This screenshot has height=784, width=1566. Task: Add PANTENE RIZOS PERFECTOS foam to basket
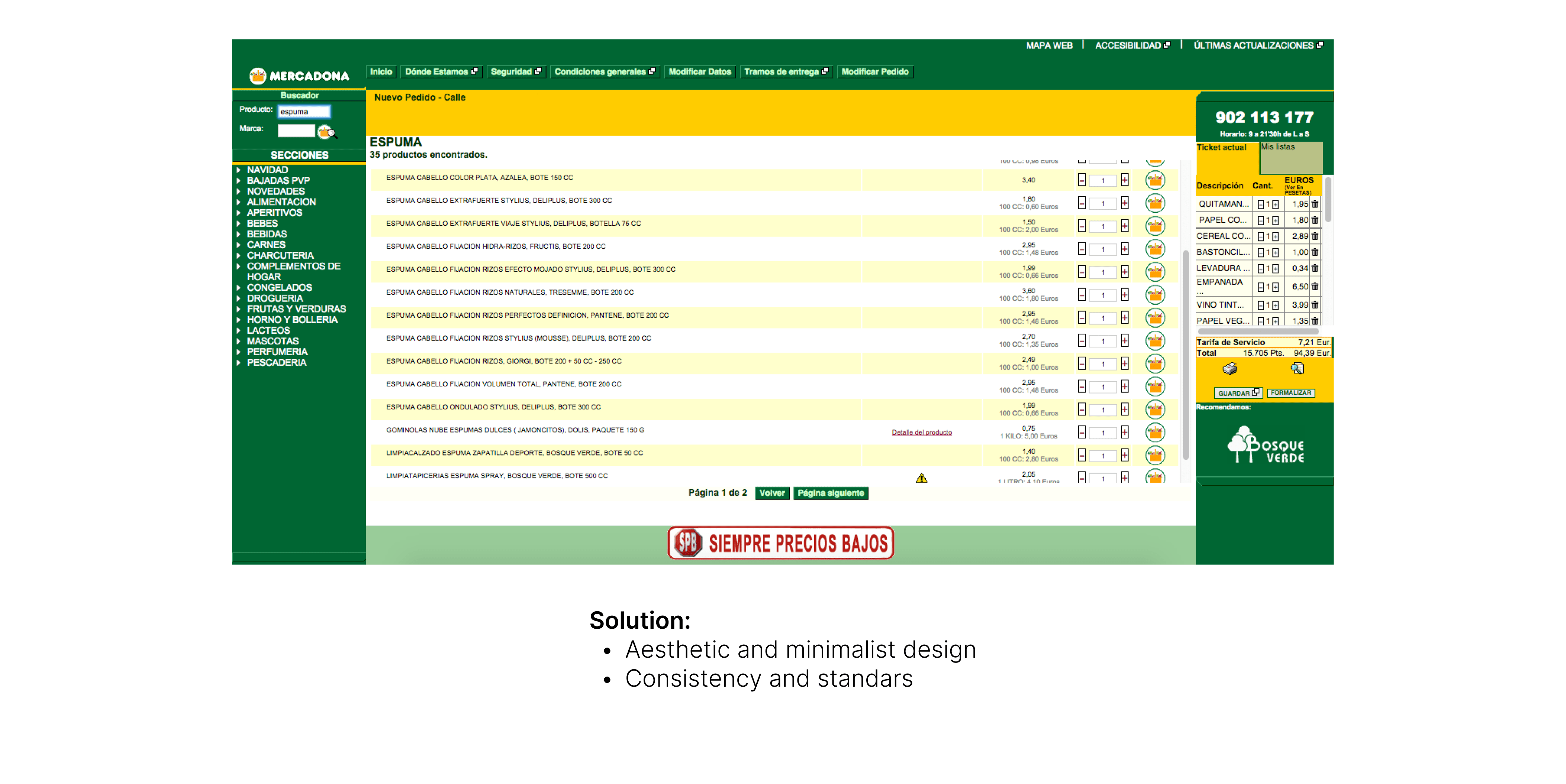(x=1155, y=318)
